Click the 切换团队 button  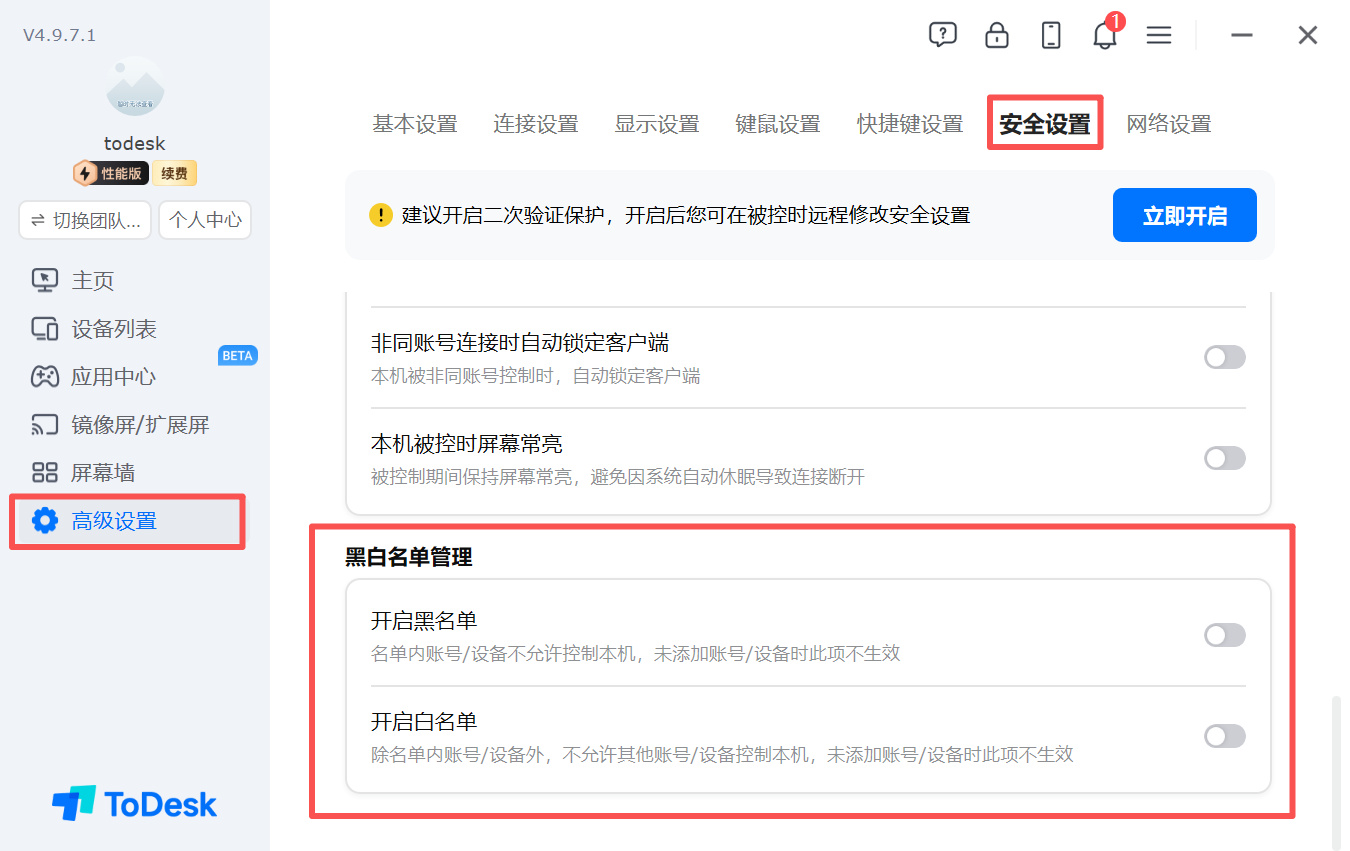point(85,220)
